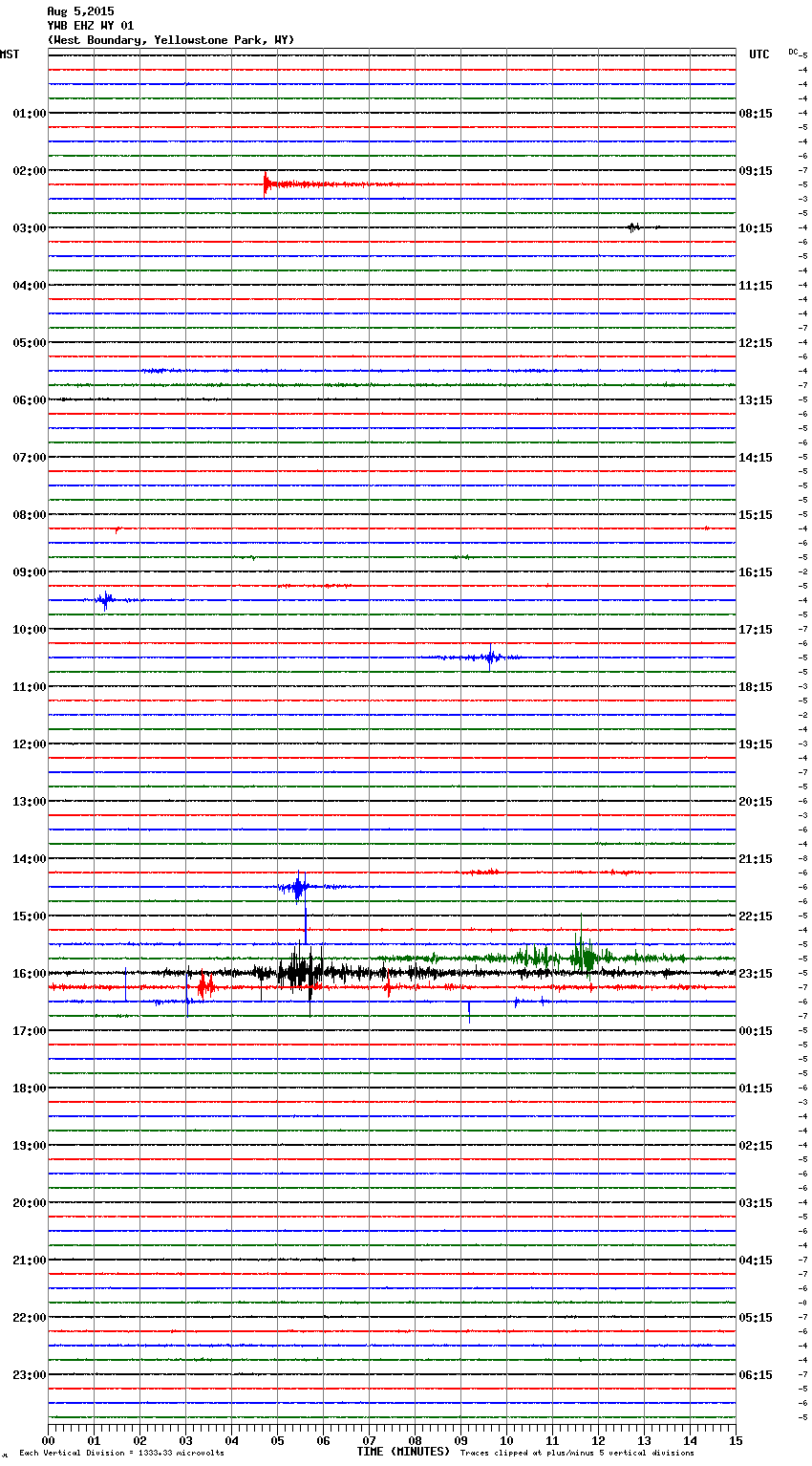
Task: Click UTC time label "16:15"
Action: [x=756, y=572]
